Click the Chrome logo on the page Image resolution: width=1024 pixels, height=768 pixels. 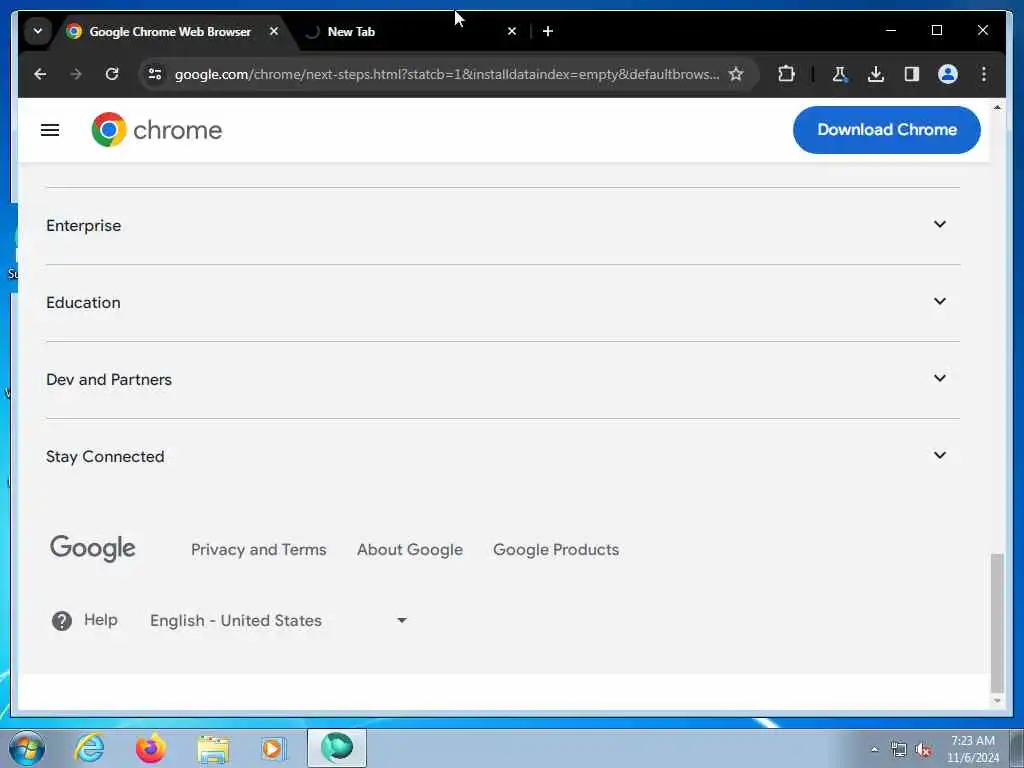coord(157,129)
